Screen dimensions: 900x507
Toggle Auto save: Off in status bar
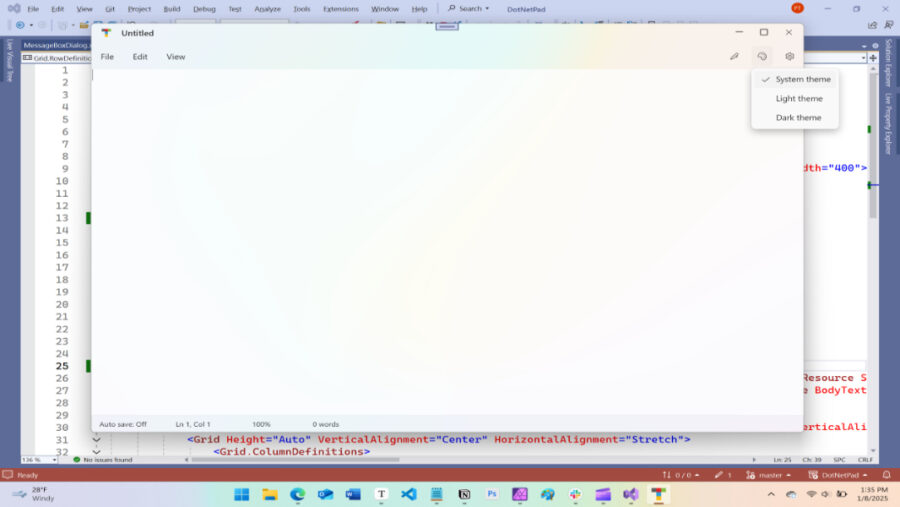click(123, 424)
